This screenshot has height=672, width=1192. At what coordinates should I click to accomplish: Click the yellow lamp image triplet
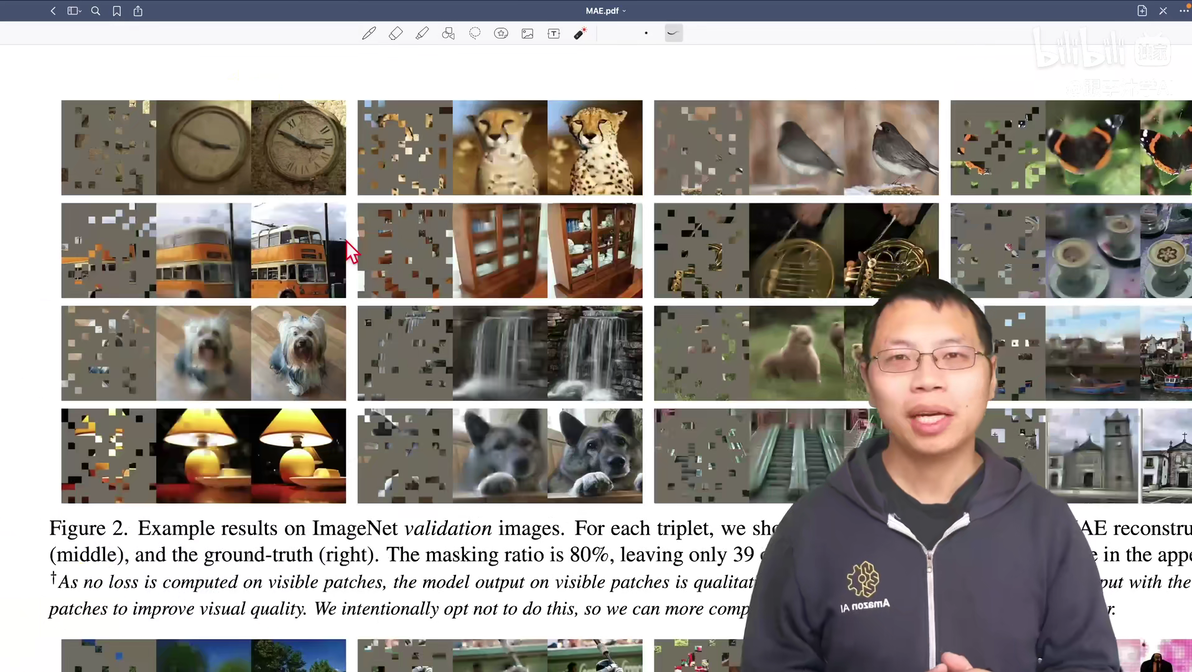coord(204,455)
